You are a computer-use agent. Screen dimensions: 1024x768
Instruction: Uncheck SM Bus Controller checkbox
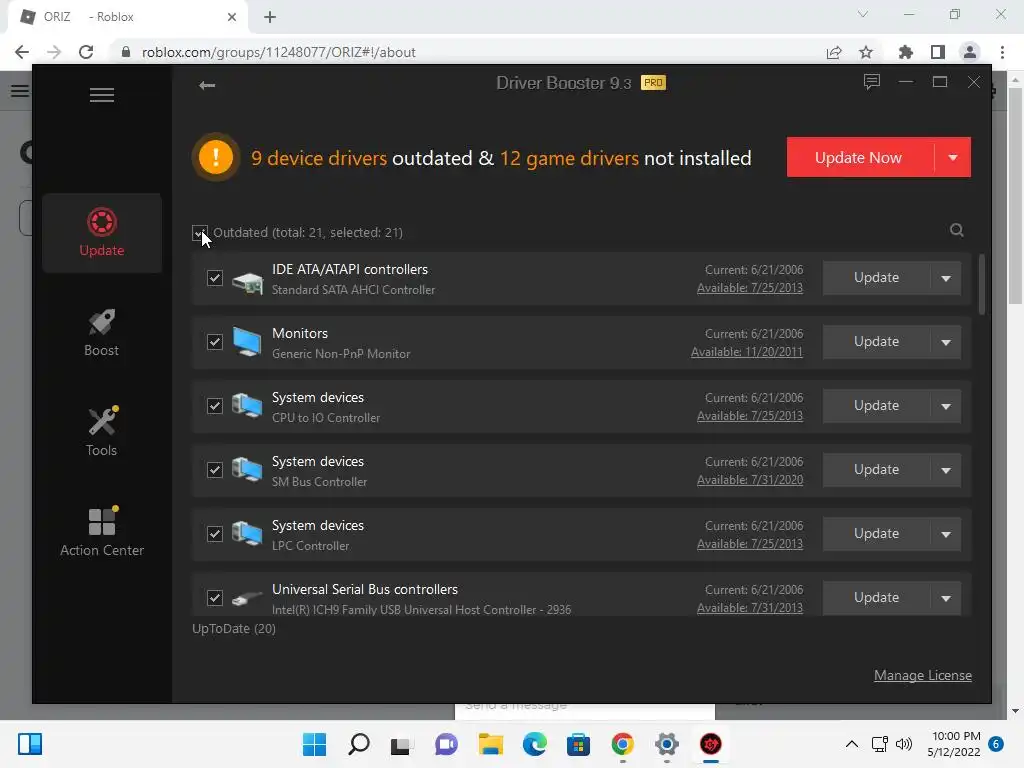click(x=215, y=470)
